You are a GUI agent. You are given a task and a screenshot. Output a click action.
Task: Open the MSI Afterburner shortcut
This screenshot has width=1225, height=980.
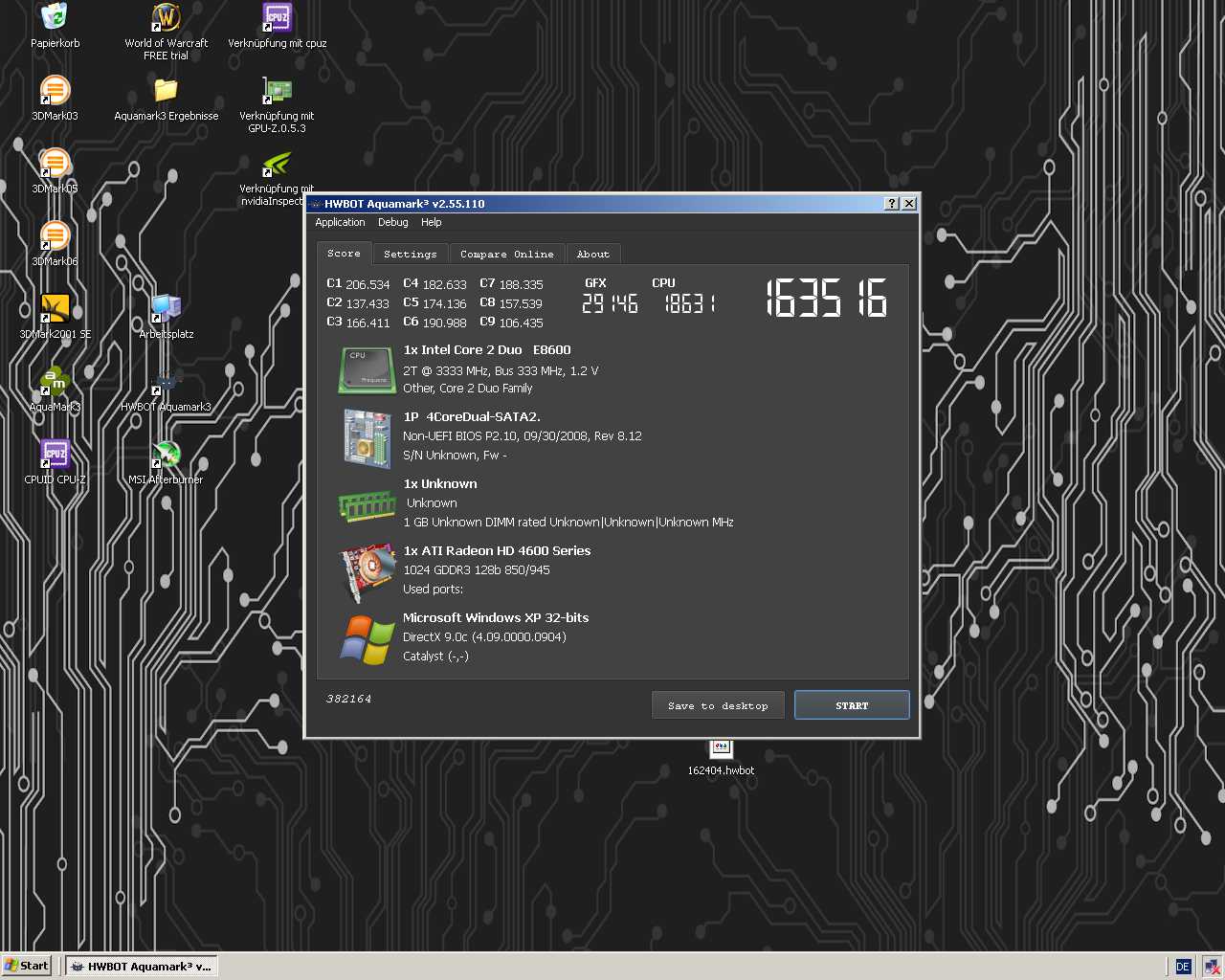tap(166, 454)
